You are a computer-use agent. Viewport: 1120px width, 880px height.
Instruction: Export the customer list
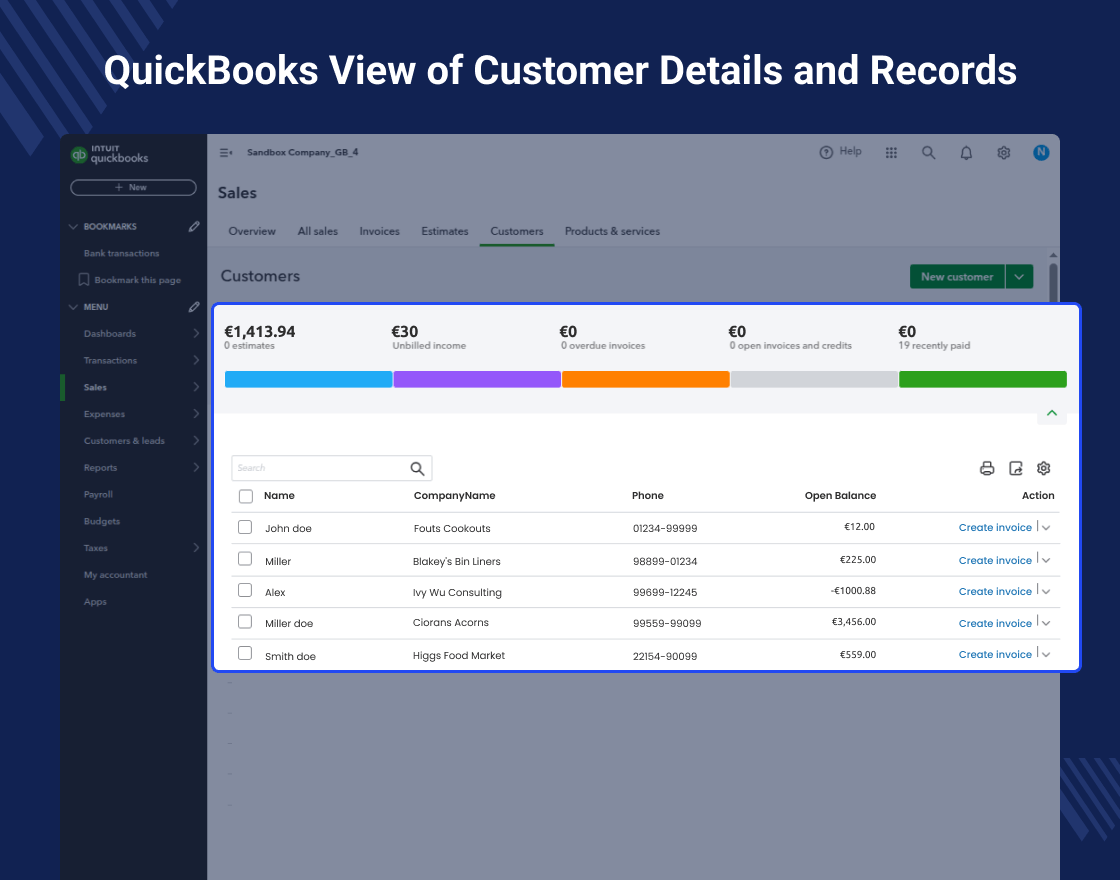click(1016, 469)
